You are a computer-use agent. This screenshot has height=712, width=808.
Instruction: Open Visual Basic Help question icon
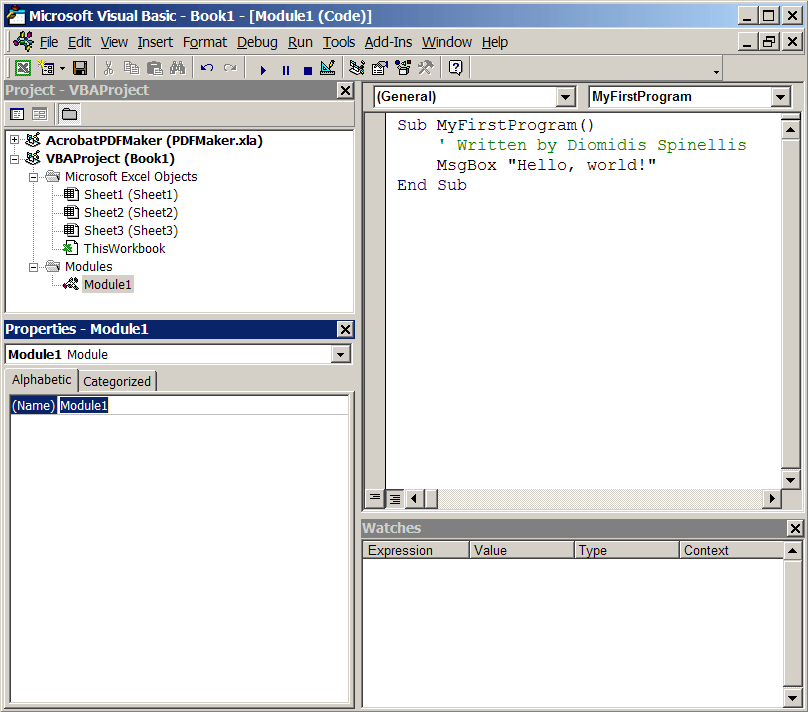456,68
